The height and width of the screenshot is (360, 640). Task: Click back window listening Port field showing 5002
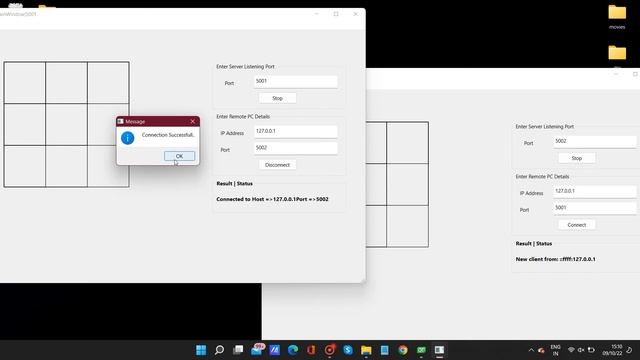click(595, 141)
